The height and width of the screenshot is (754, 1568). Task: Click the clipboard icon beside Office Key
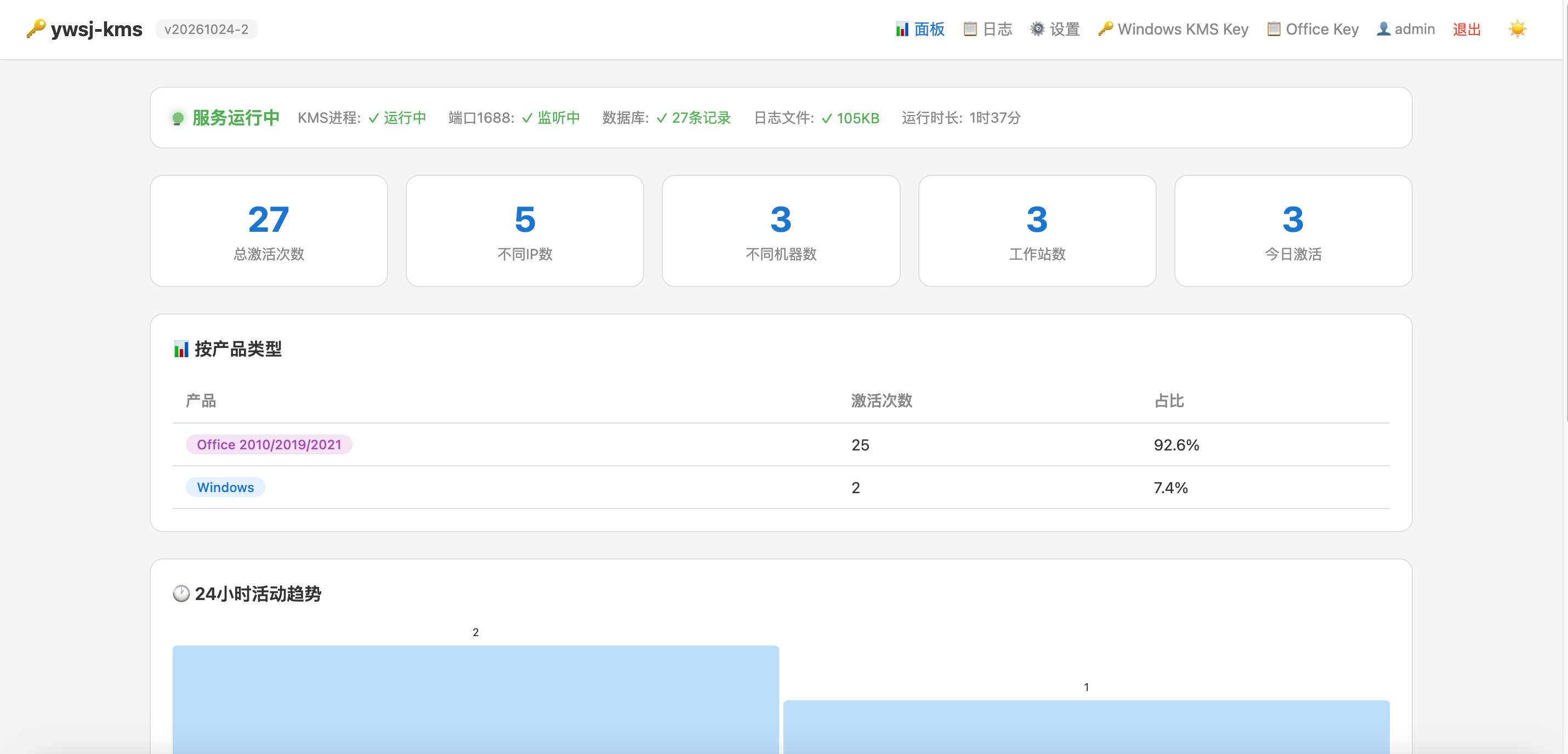click(1274, 29)
